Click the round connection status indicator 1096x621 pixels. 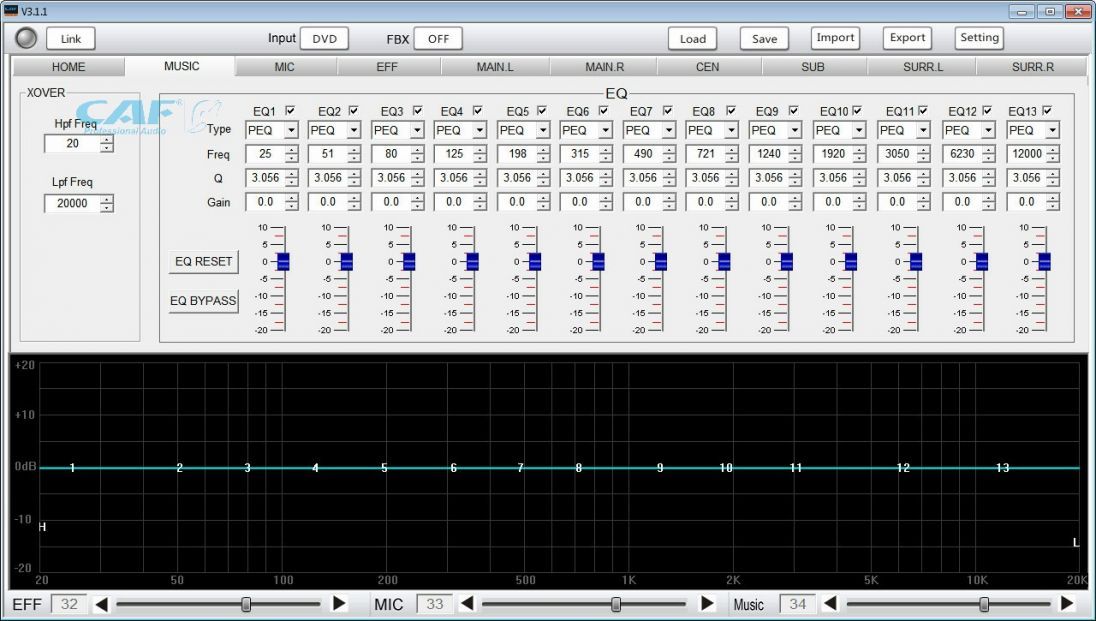(x=27, y=38)
